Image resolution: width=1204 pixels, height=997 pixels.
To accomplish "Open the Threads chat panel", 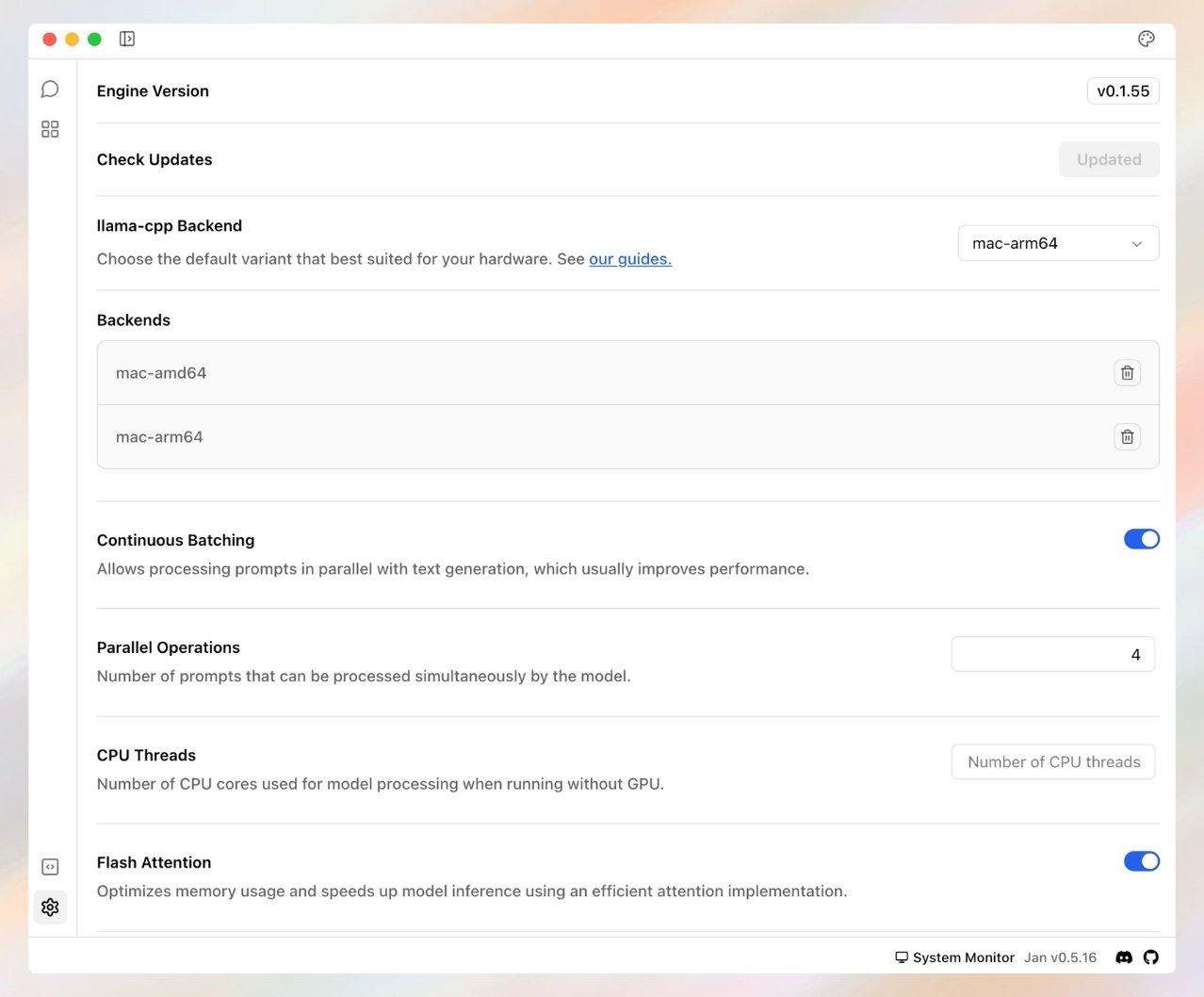I will [x=50, y=88].
